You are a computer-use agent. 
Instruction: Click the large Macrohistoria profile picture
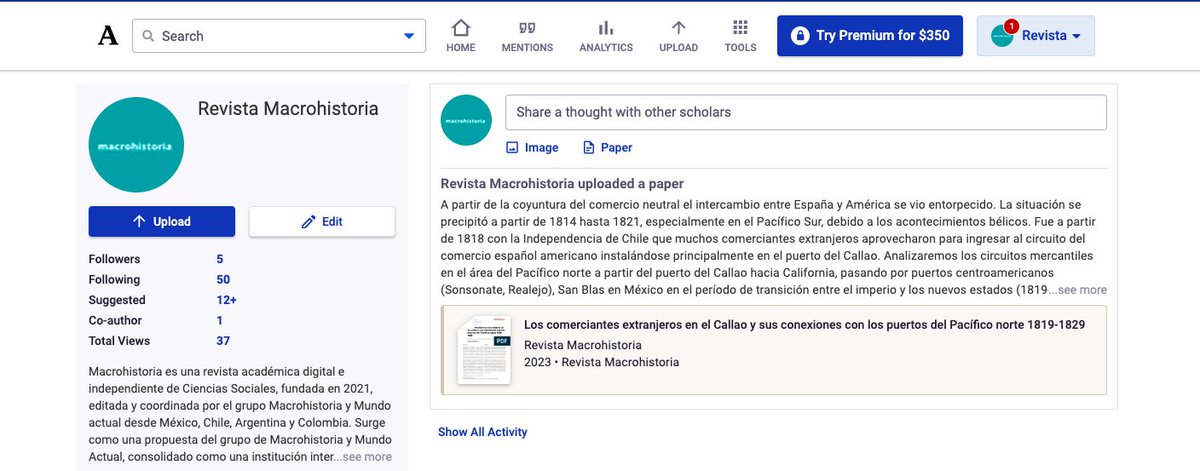[136, 145]
